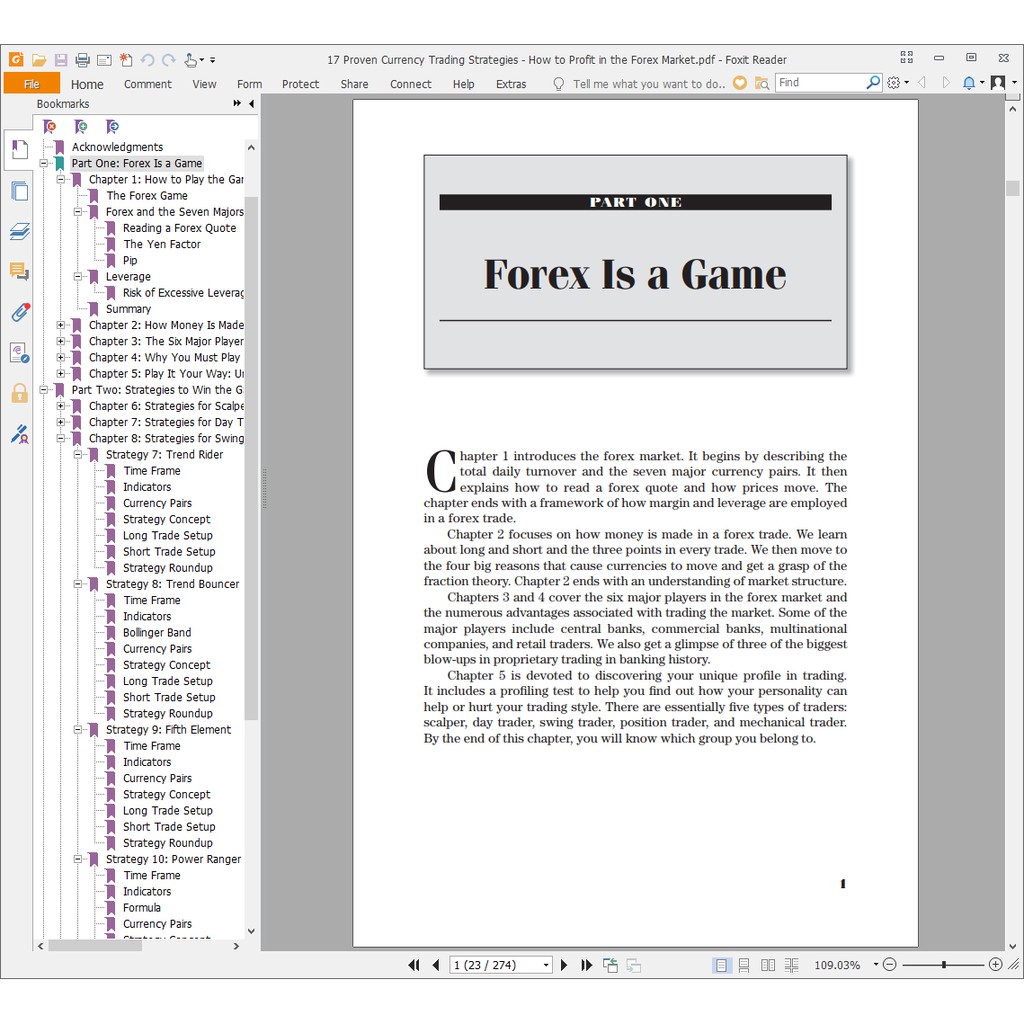Screen dimensions: 1024x1024
Task: Switch to the Protect tab
Action: (300, 84)
